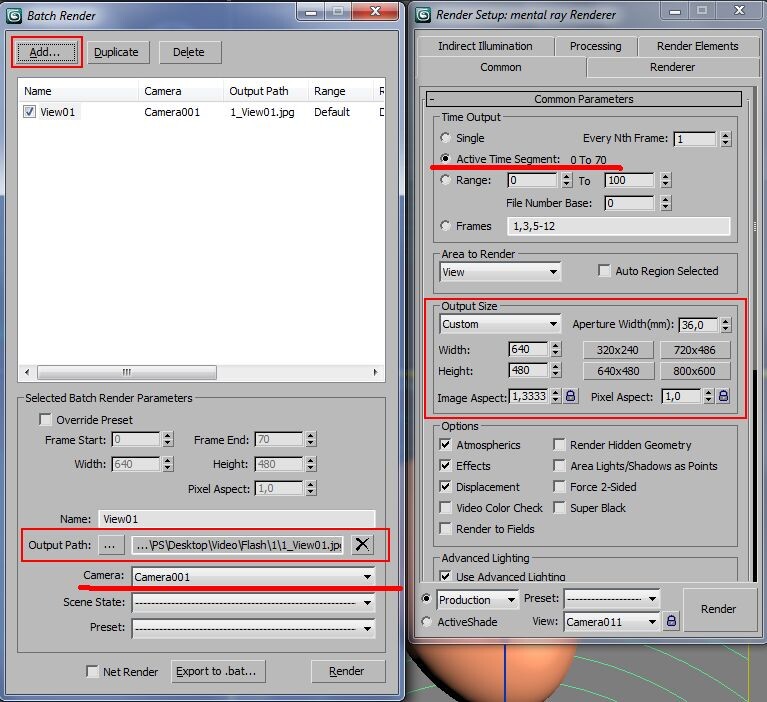
Task: Click the Frames input field
Action: (x=618, y=226)
